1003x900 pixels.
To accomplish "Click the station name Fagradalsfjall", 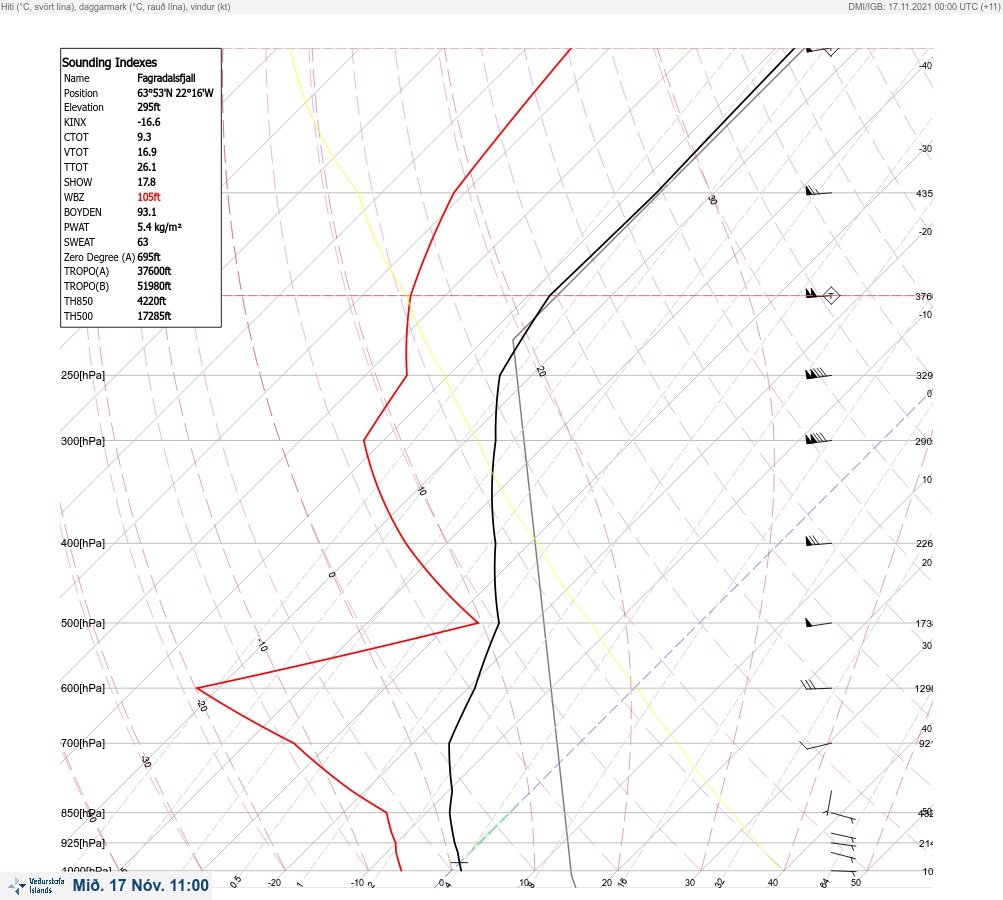I will [166, 78].
